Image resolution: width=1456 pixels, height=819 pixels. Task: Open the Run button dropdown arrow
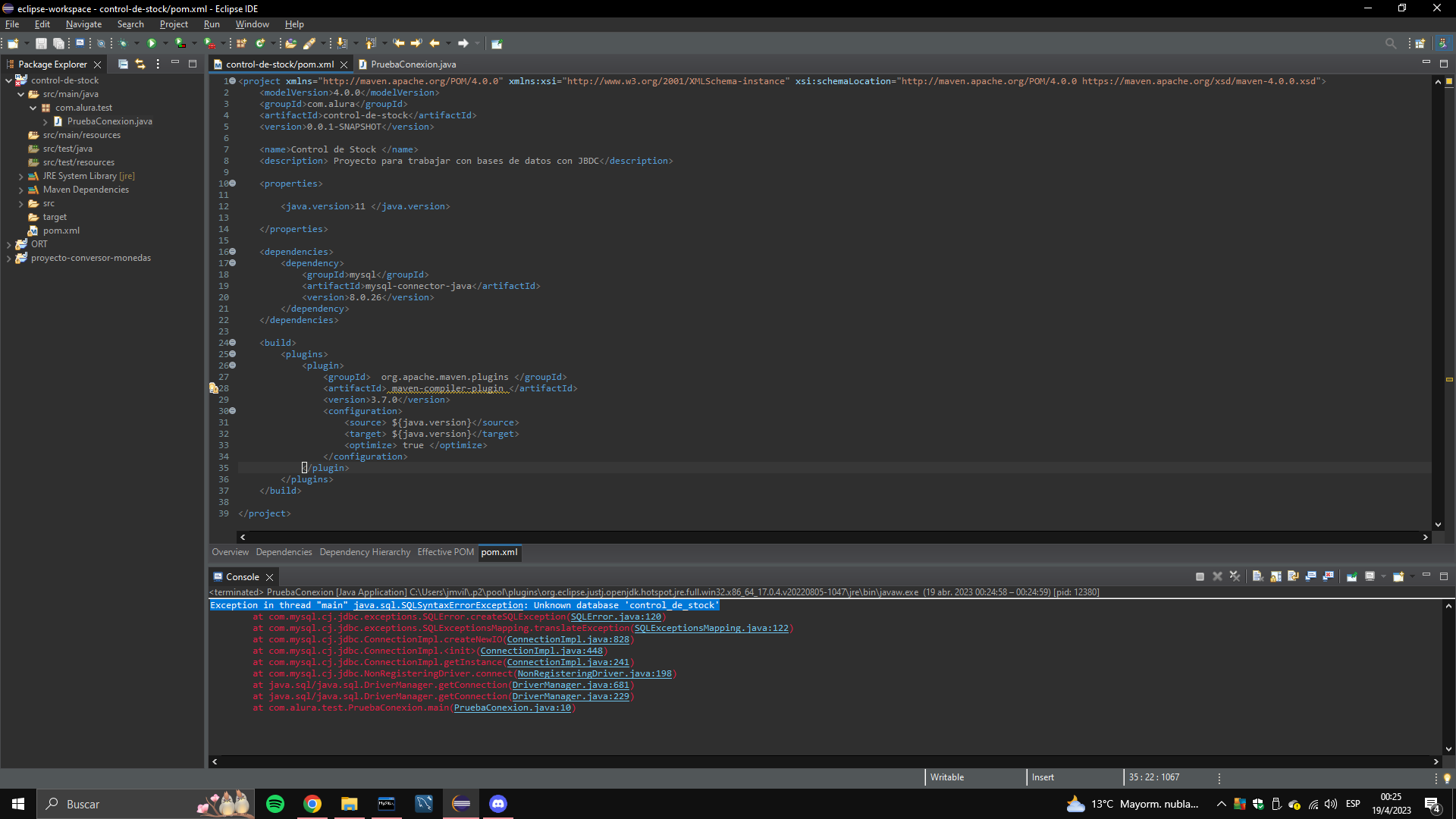(165, 43)
